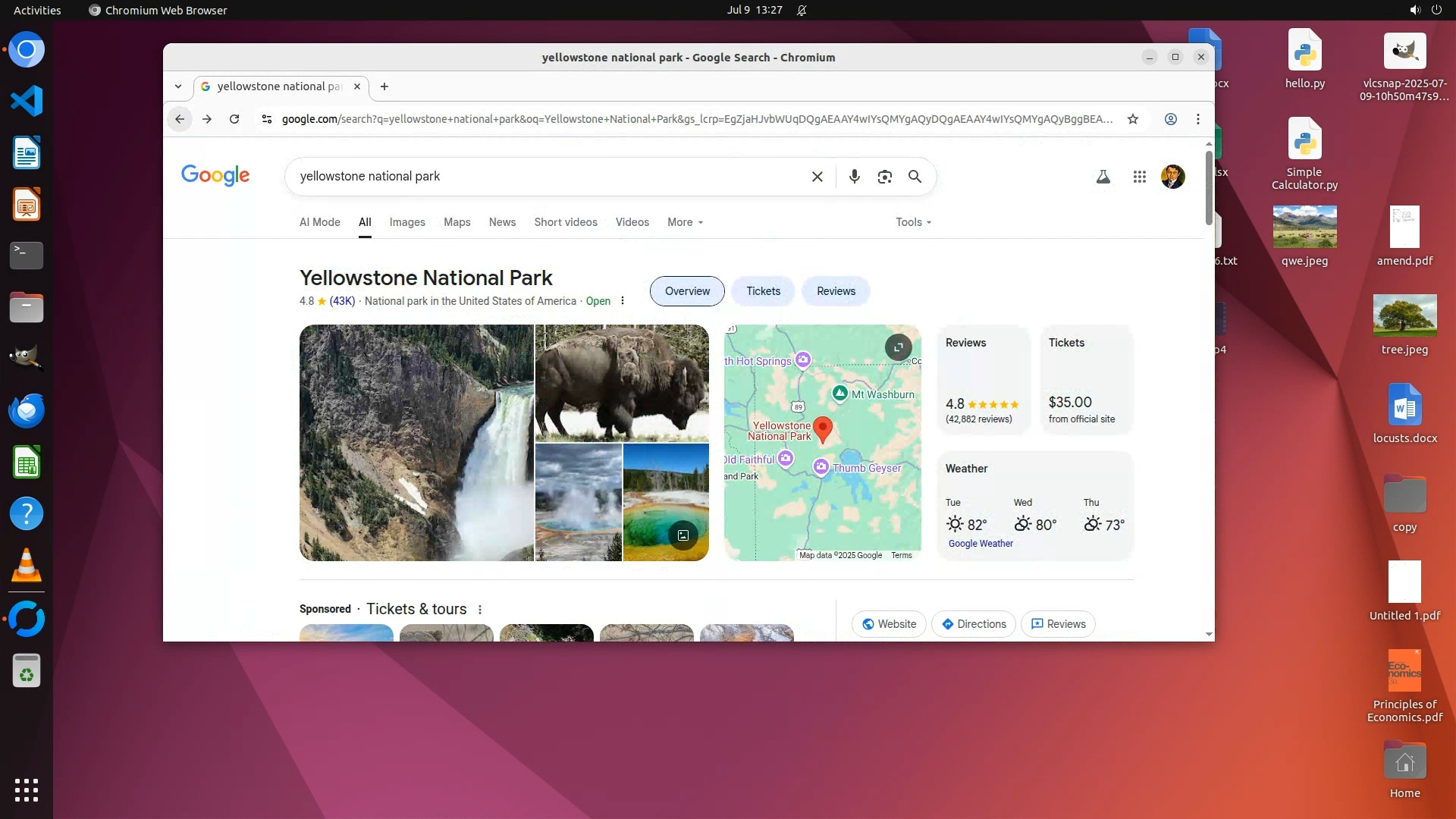Viewport: 1456px width, 819px height.
Task: Open Google Lens image search
Action: coord(884,177)
